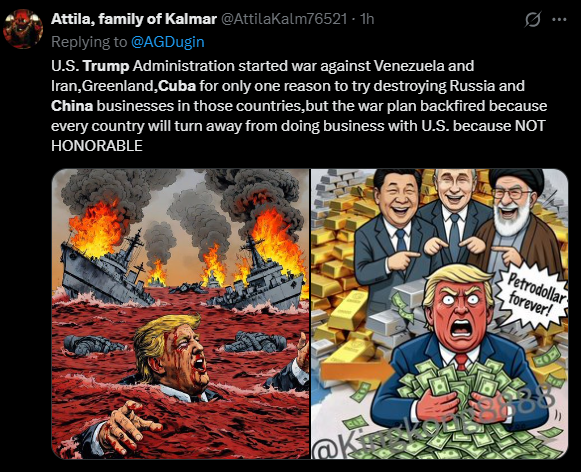Click the word HONORABLE ending the post

[97, 146]
